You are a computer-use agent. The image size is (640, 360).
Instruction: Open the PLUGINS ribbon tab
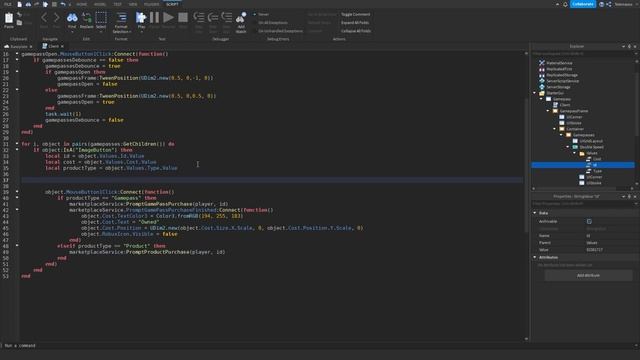click(x=152, y=4)
